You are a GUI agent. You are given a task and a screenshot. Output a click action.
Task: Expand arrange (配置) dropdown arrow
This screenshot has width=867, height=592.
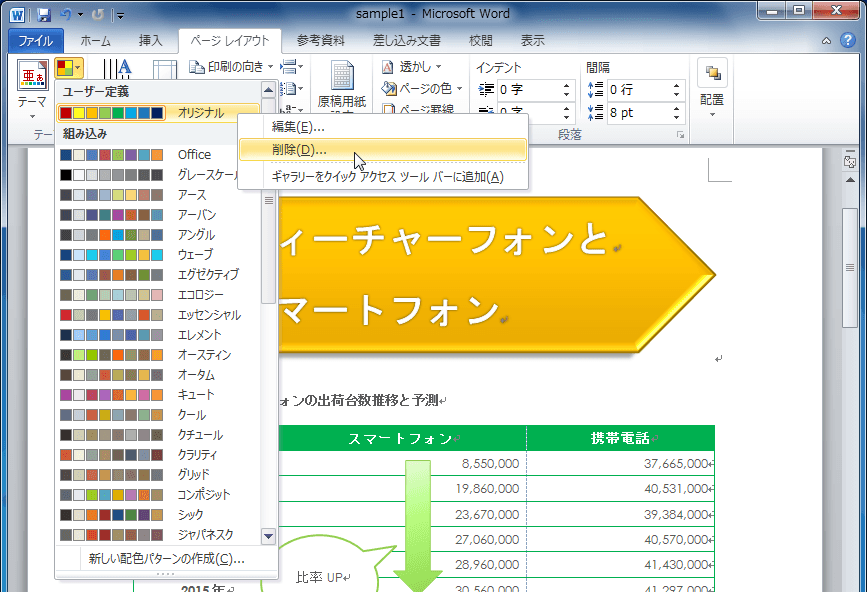[x=712, y=114]
